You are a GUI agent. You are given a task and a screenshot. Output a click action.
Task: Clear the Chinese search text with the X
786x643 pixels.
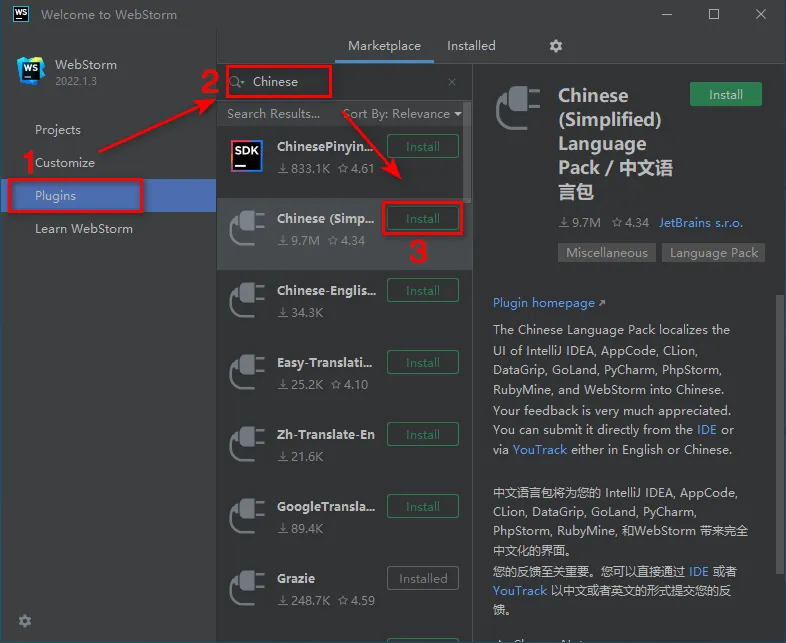(x=452, y=82)
